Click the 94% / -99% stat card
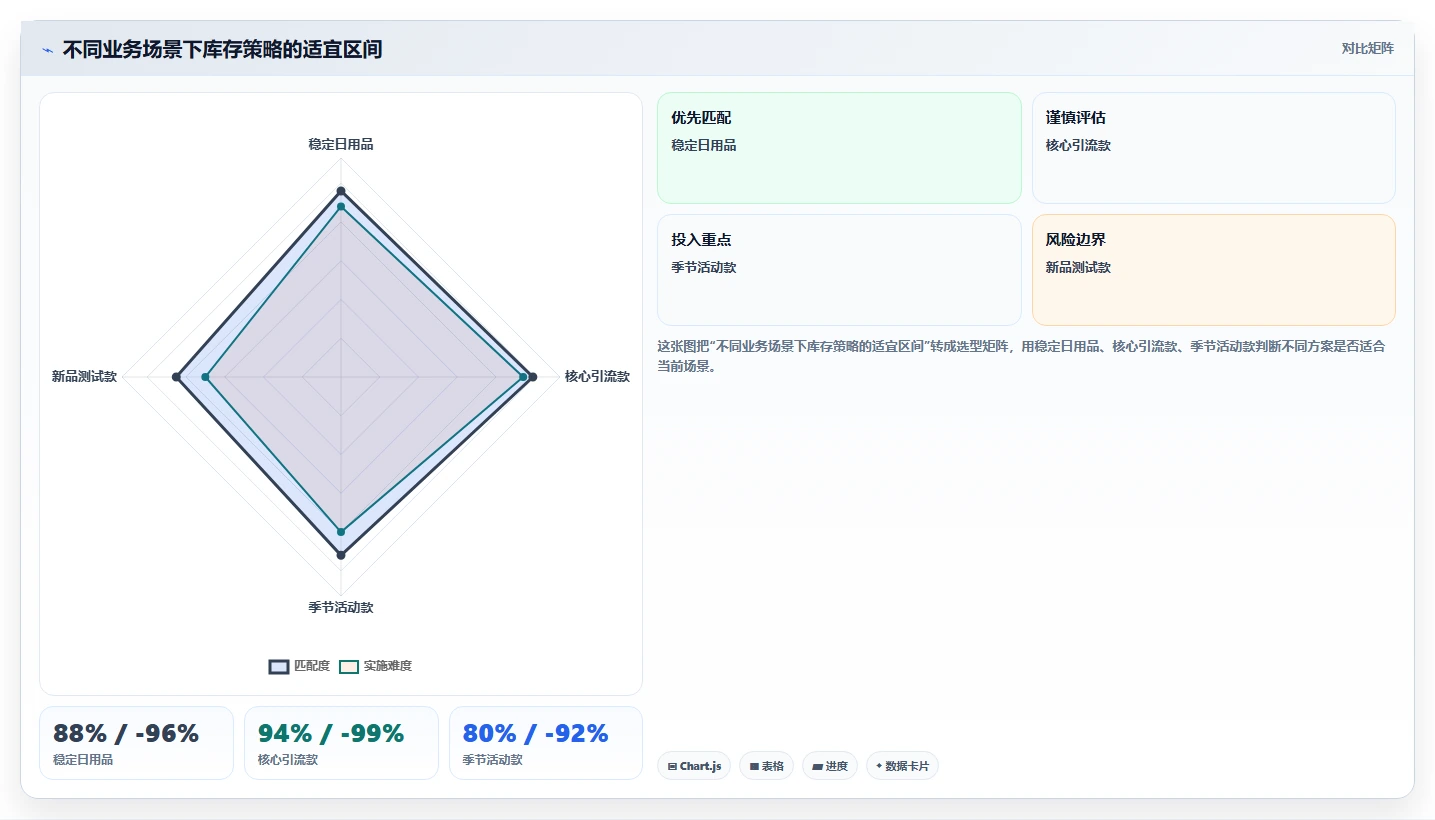This screenshot has height=820, width=1435. pos(341,743)
